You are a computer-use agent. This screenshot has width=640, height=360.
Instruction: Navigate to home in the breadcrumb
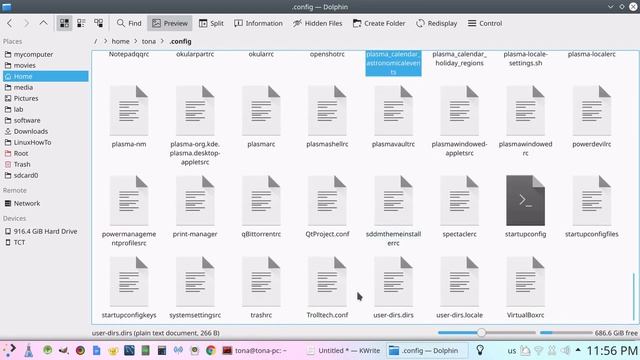pos(120,41)
